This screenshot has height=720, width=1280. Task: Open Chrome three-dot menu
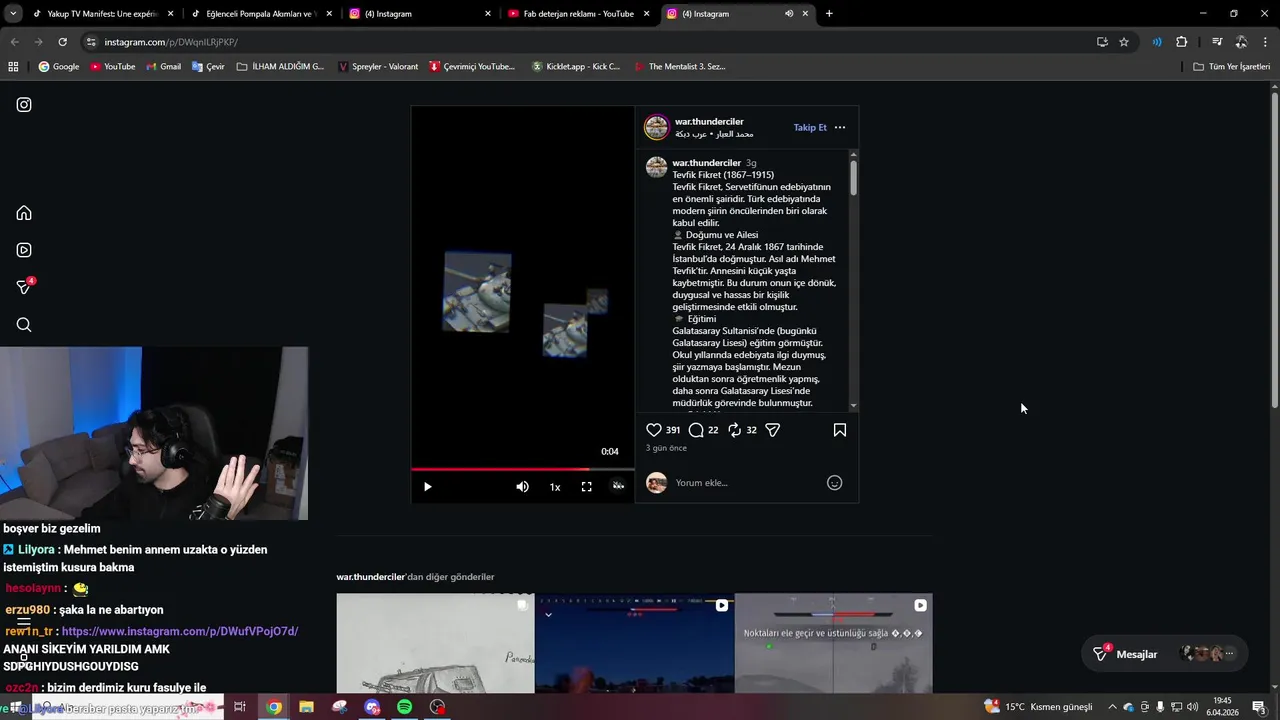(x=1266, y=42)
